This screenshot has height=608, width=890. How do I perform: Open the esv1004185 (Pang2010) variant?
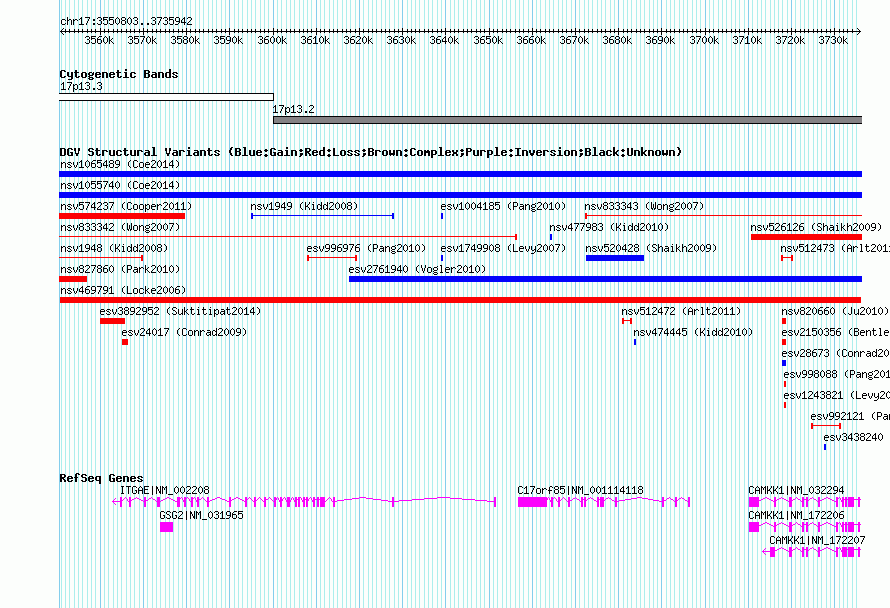442,216
